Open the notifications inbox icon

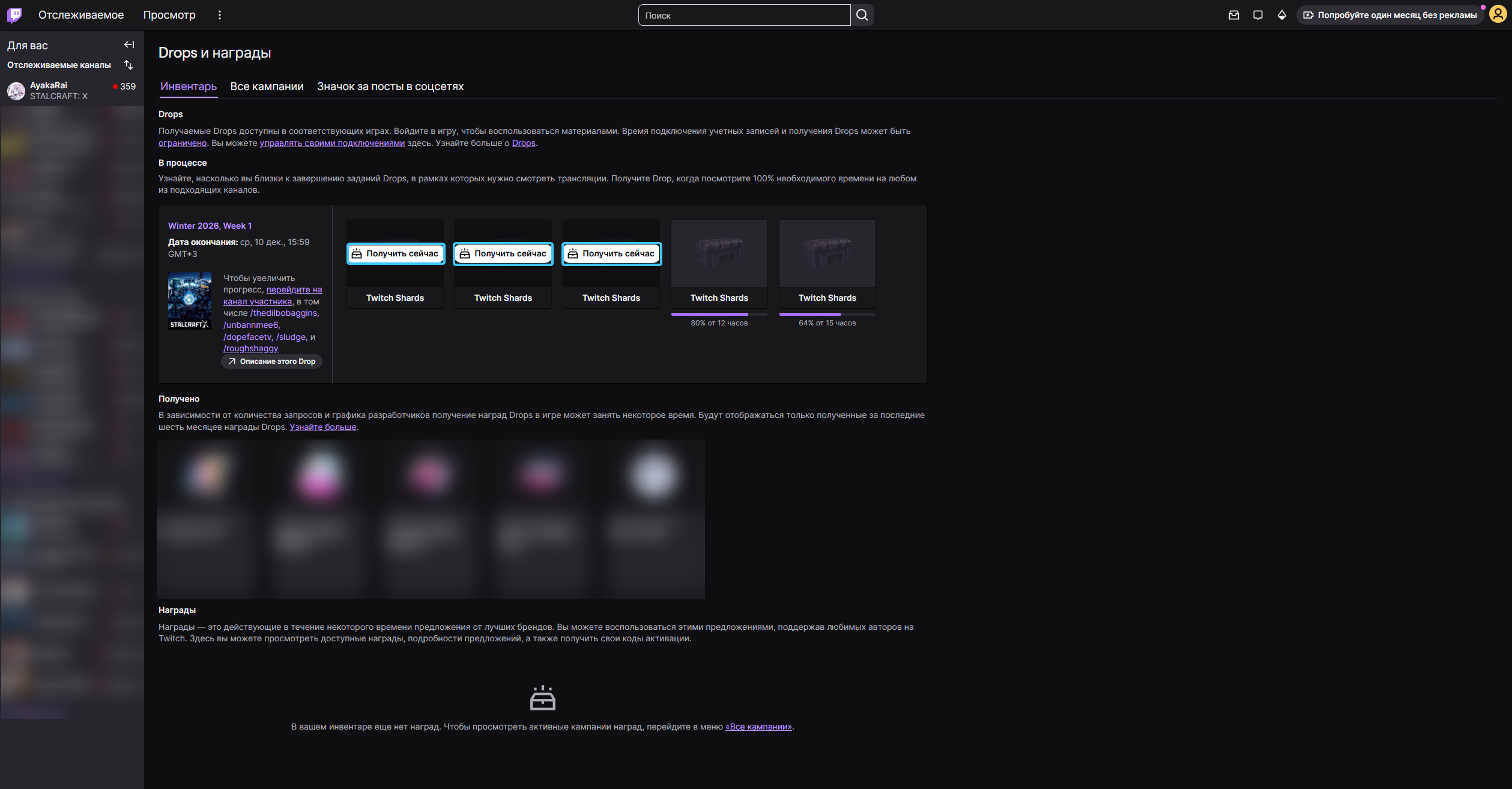coord(1234,15)
